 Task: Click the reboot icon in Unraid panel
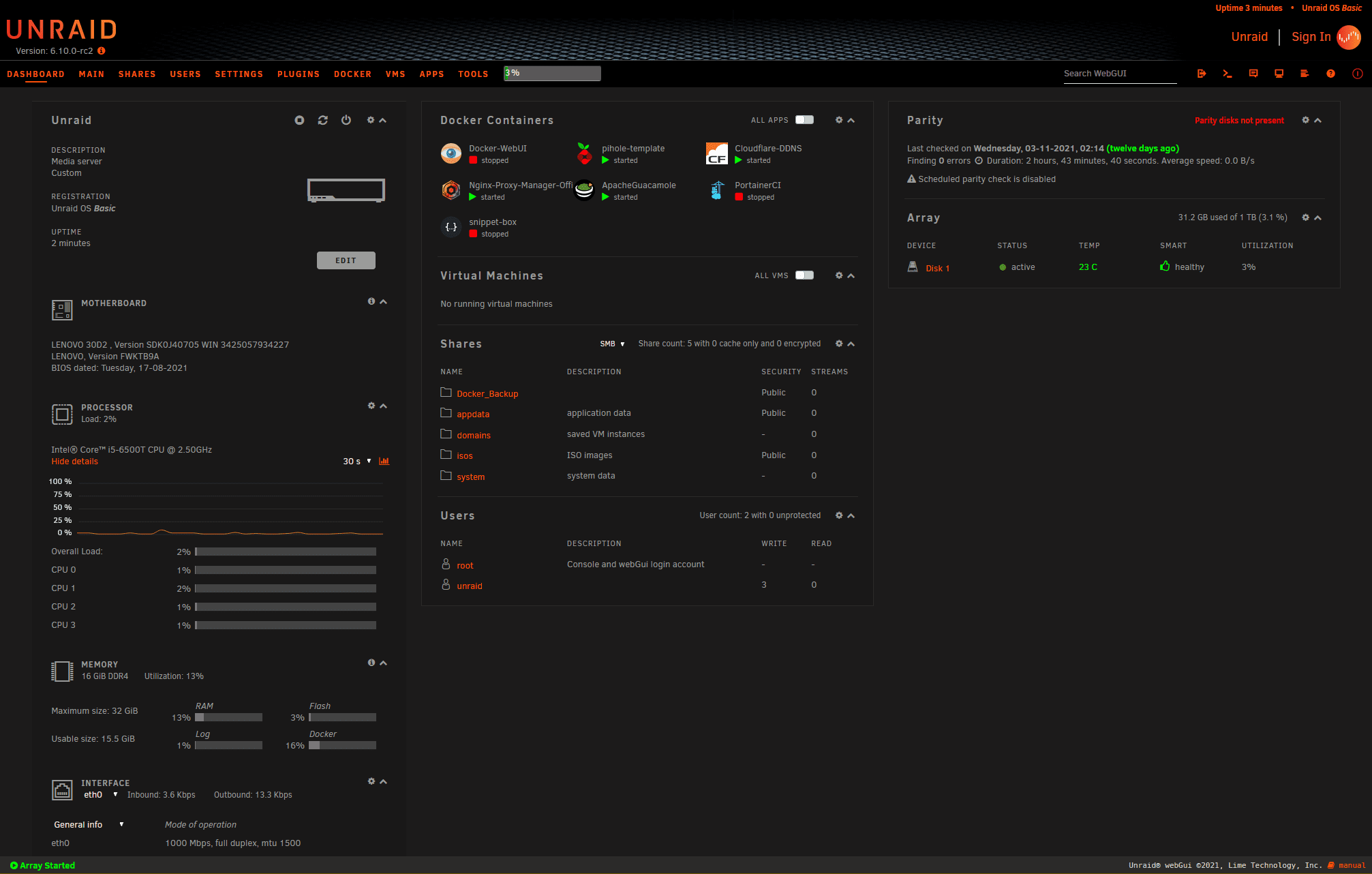[x=323, y=120]
